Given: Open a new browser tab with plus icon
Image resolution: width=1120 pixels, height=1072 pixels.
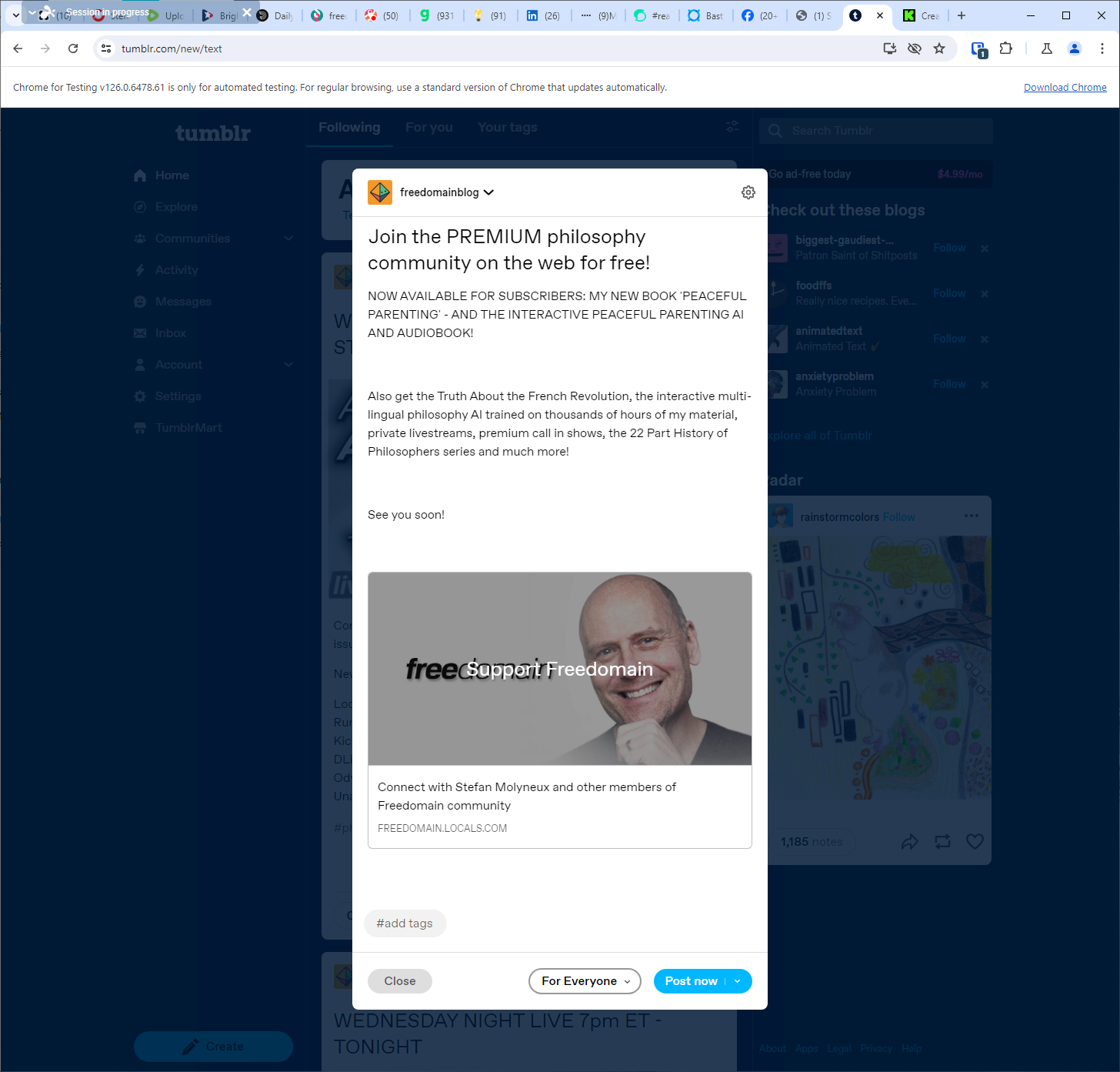Looking at the screenshot, I should point(962,15).
